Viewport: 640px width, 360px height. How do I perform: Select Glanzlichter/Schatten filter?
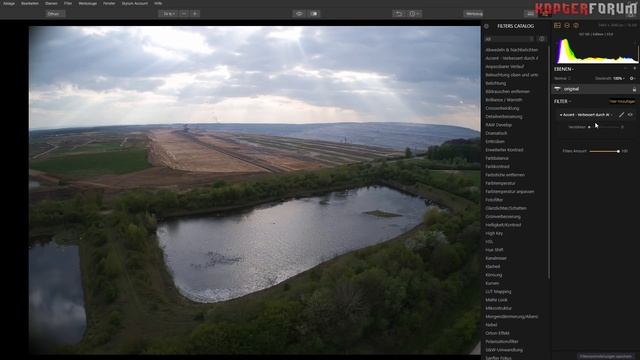(x=506, y=208)
